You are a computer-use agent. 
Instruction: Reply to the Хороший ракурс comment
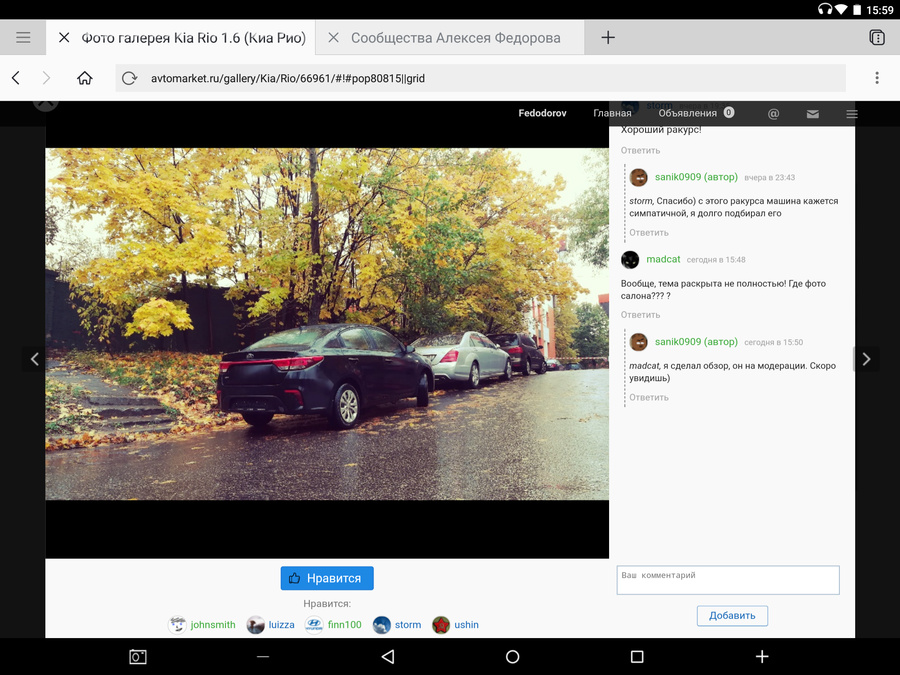coord(640,150)
